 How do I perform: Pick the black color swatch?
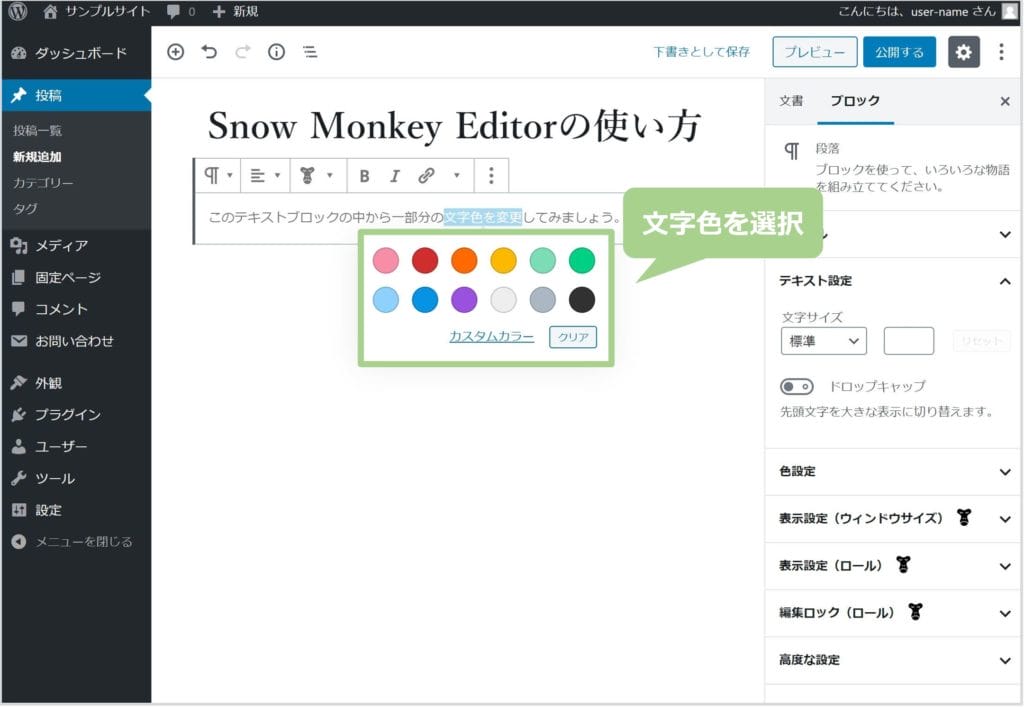coord(582,300)
